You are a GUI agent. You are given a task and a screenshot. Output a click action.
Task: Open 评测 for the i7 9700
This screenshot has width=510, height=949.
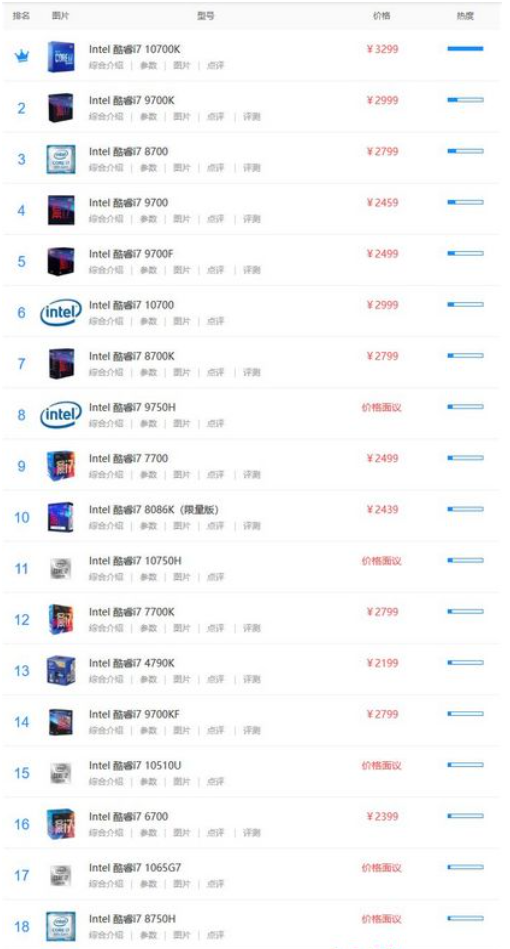[x=252, y=218]
